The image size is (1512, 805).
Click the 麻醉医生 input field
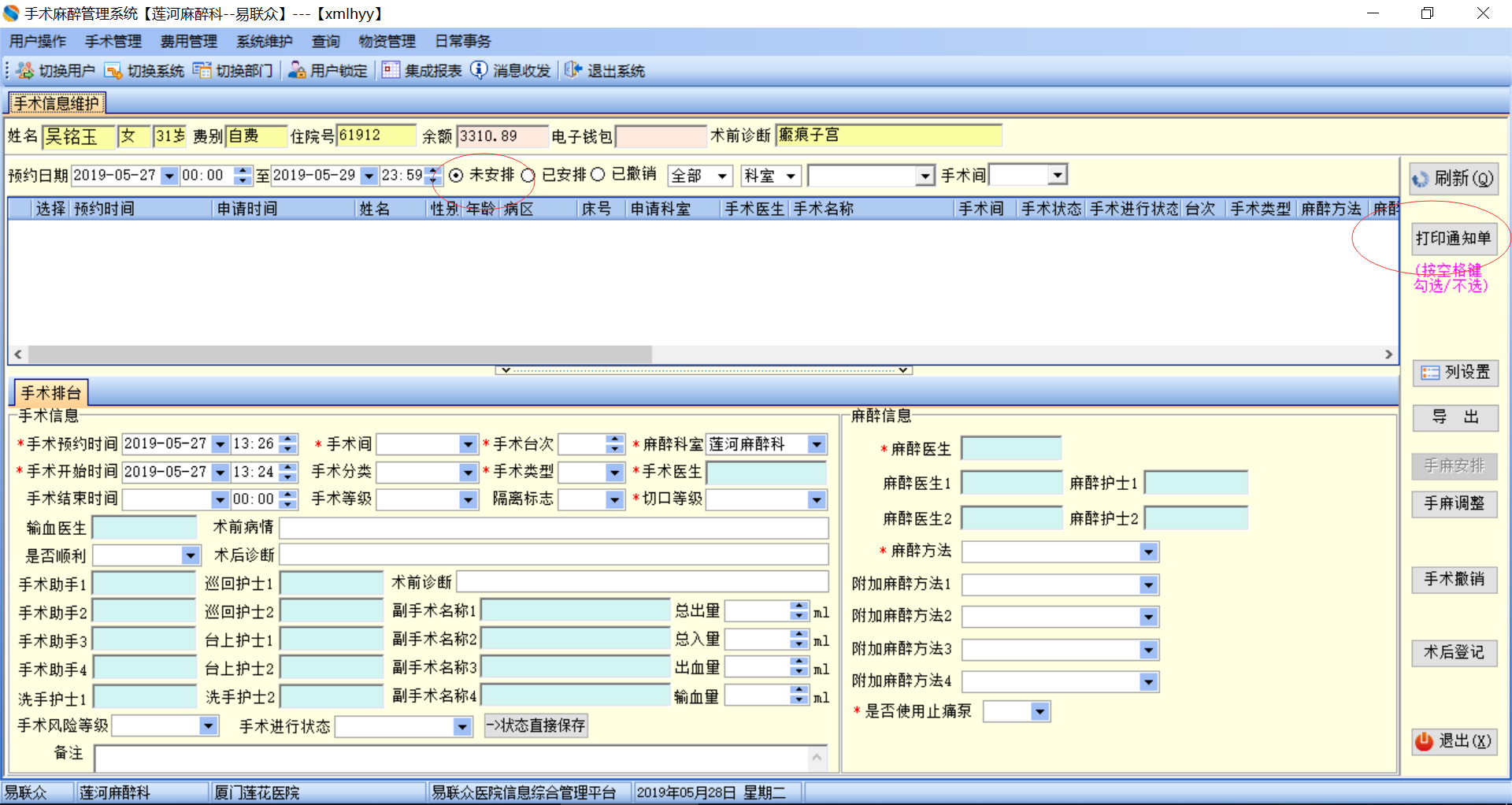1011,448
